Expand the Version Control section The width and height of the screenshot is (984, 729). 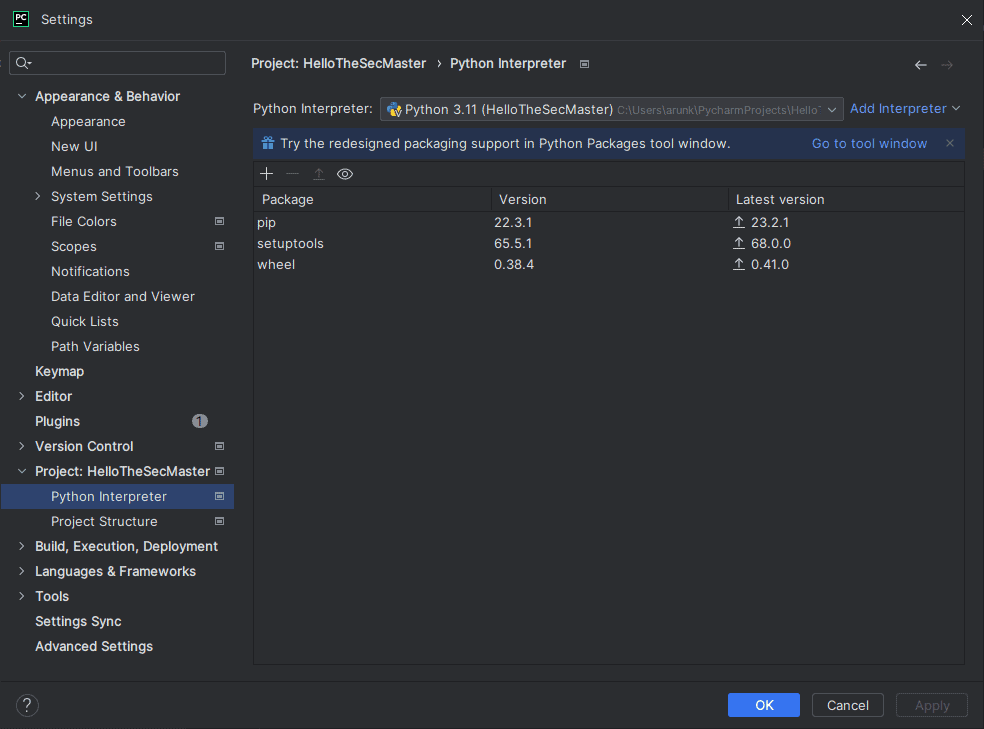pos(22,446)
